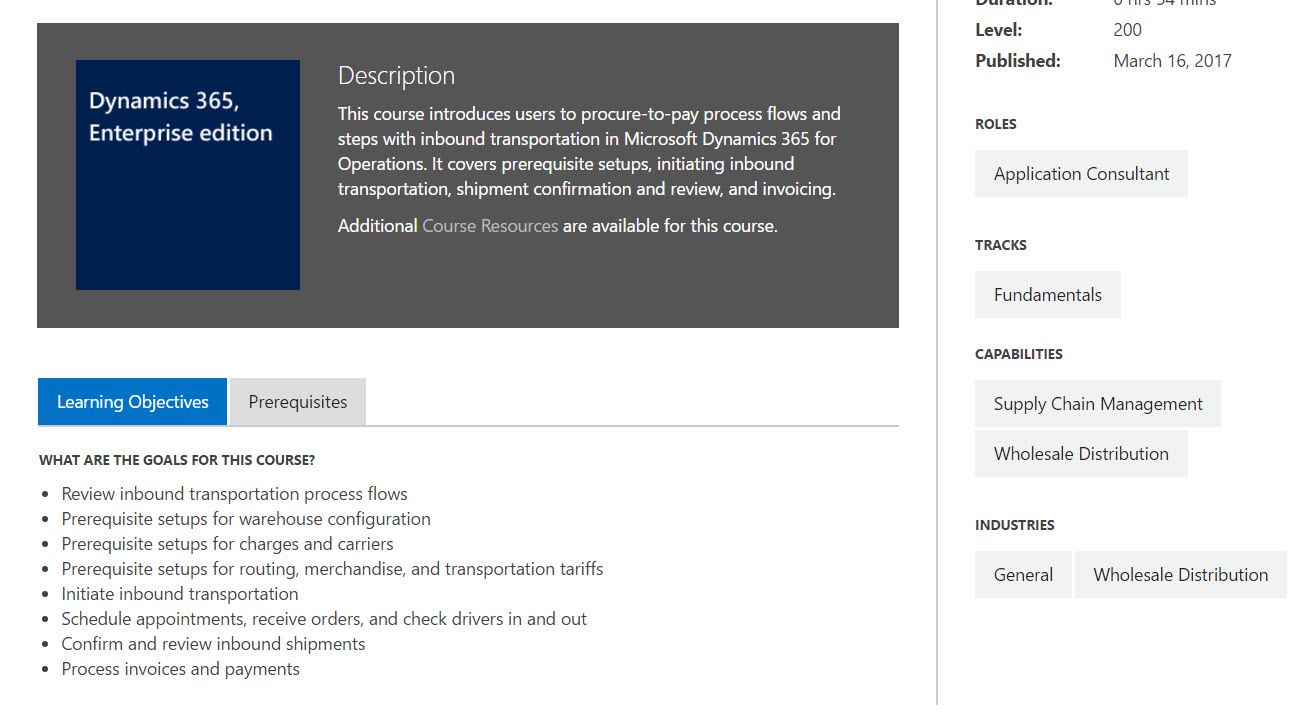Viewport: 1311px width, 714px height.
Task: Click the CAPABILITIES section heading
Action: (1019, 354)
